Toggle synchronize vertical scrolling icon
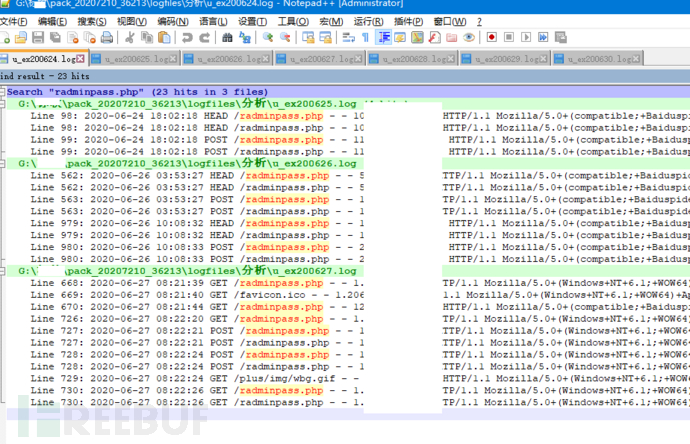The width and height of the screenshot is (690, 444). pos(308,38)
